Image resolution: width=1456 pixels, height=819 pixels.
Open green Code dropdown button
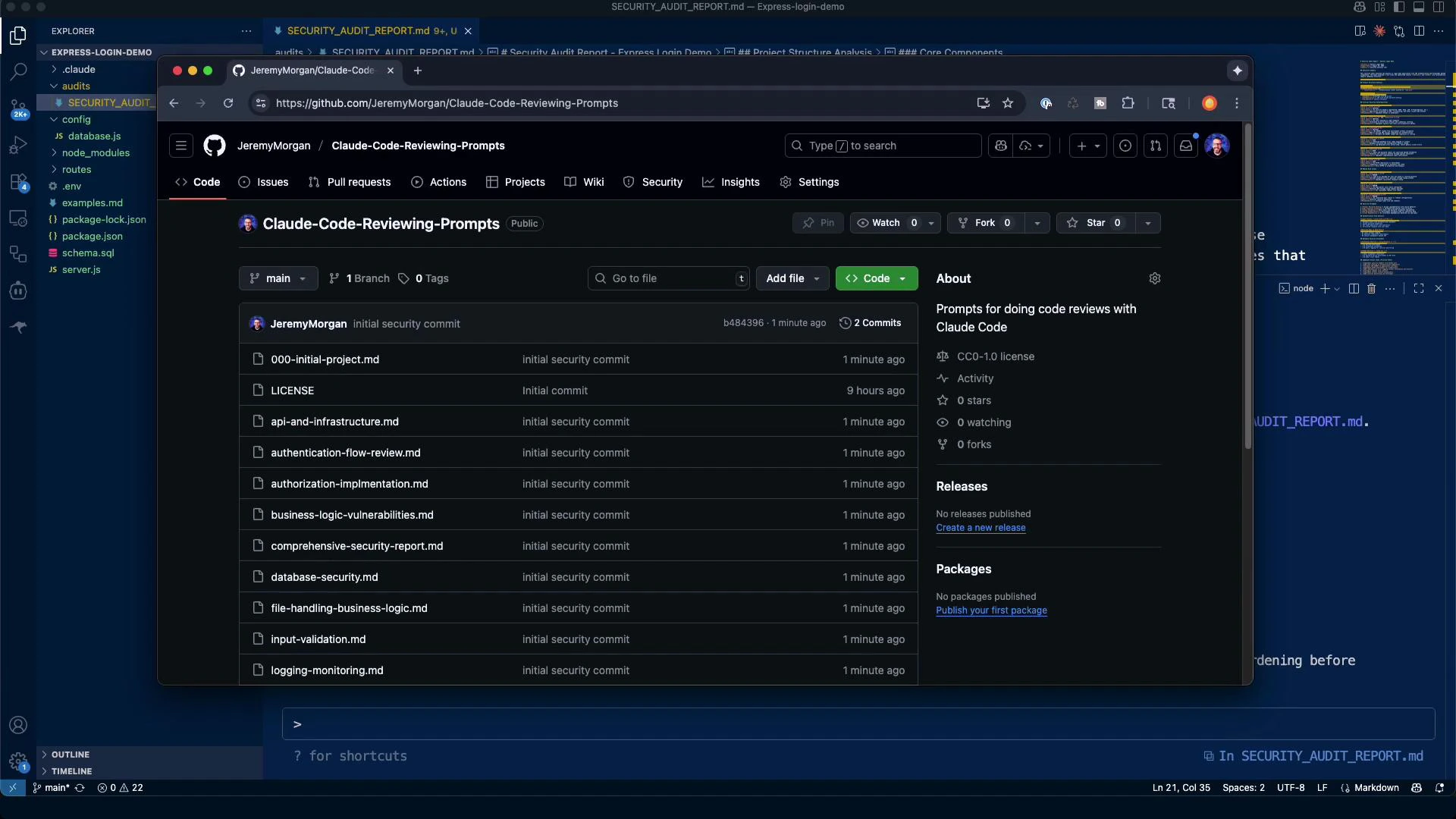point(877,278)
